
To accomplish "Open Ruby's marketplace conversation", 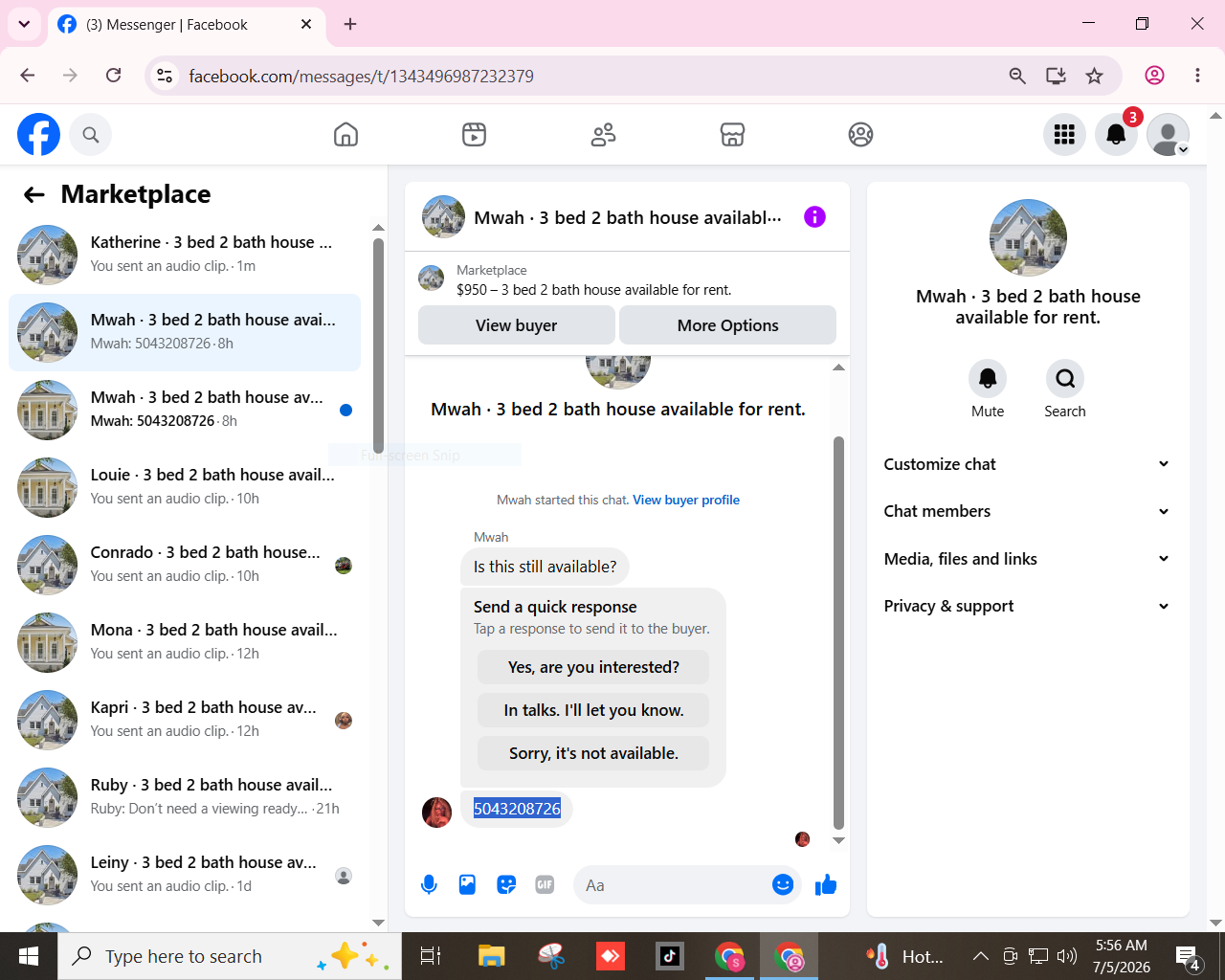I will [185, 797].
